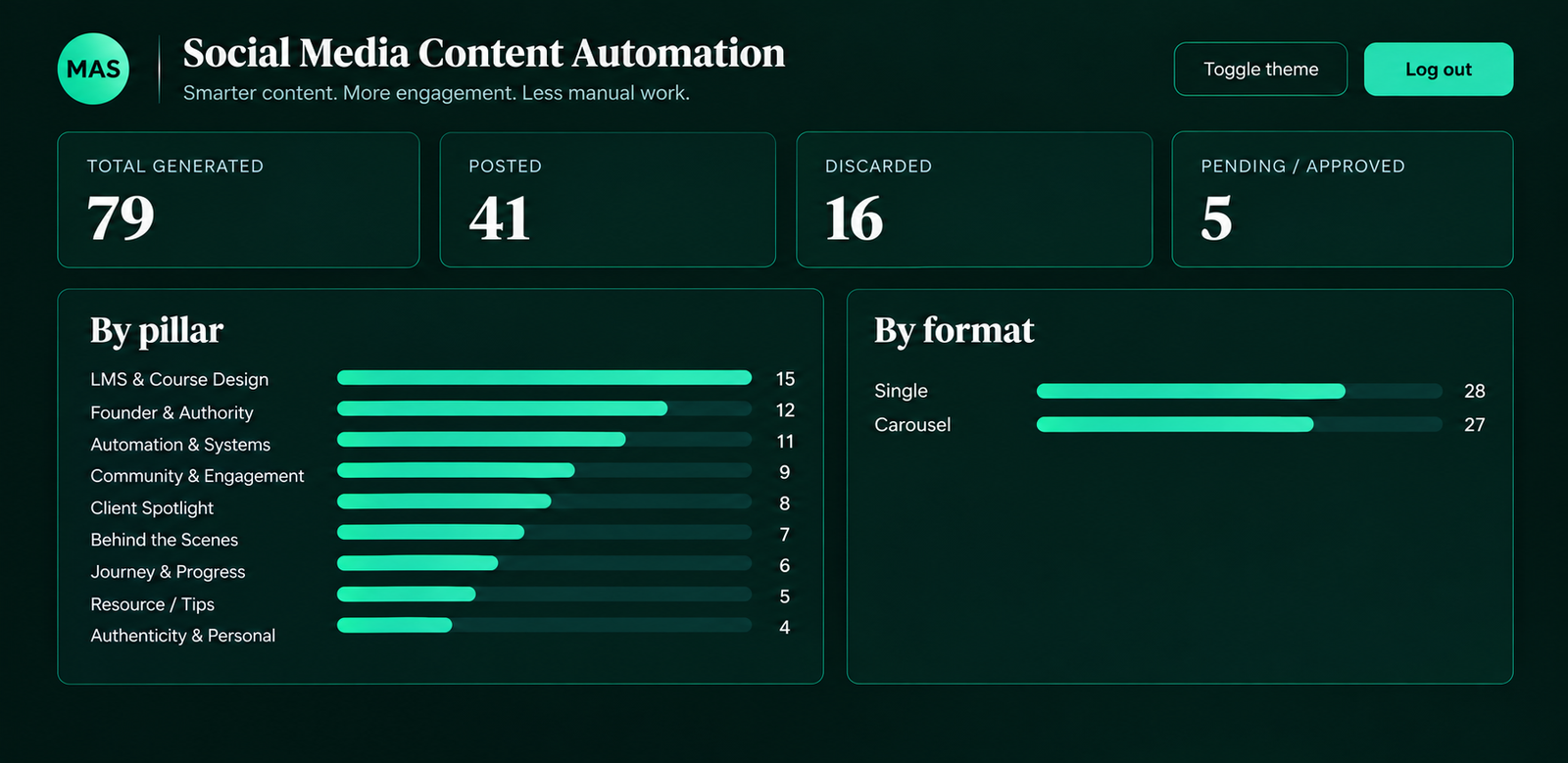Click the "Community & Engagement" pillar label

pyautogui.click(x=197, y=476)
